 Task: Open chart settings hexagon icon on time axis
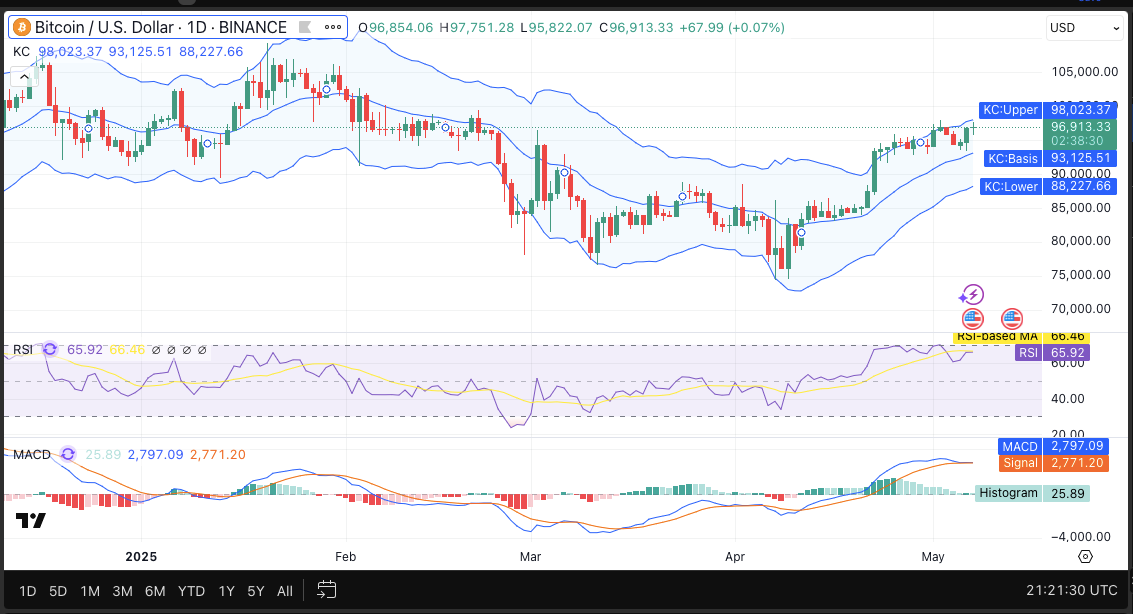(x=1085, y=556)
